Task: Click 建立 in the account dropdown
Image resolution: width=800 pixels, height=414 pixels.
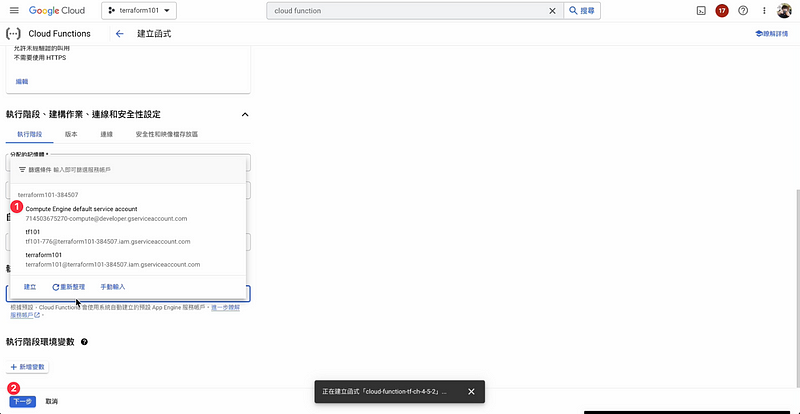Action: tap(30, 287)
